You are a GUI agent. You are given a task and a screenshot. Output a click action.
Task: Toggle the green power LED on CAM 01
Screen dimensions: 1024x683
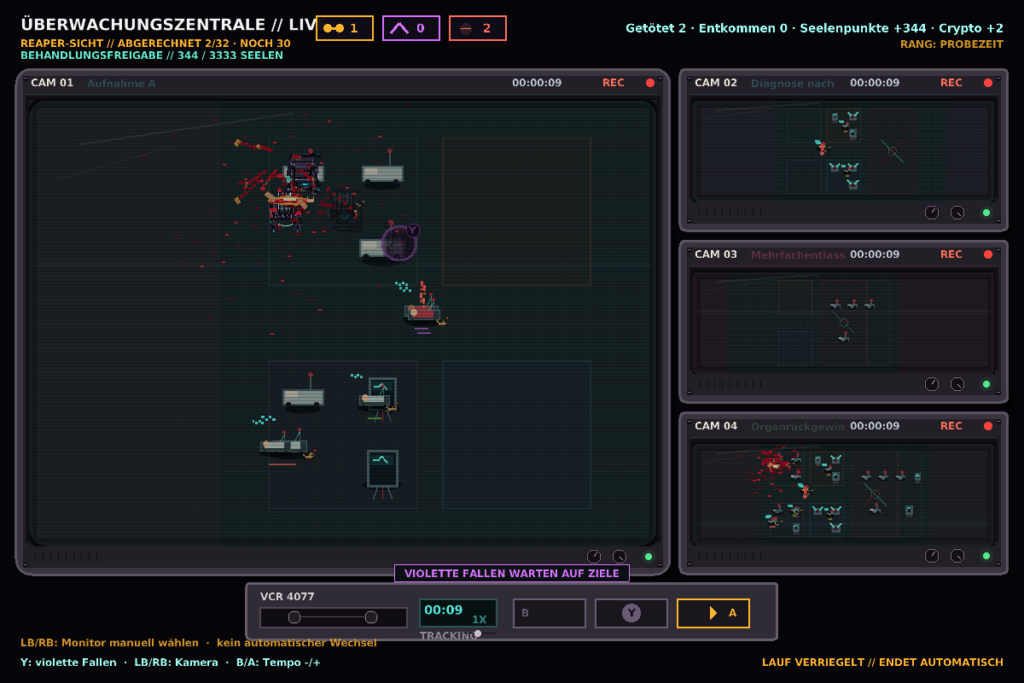pos(648,556)
